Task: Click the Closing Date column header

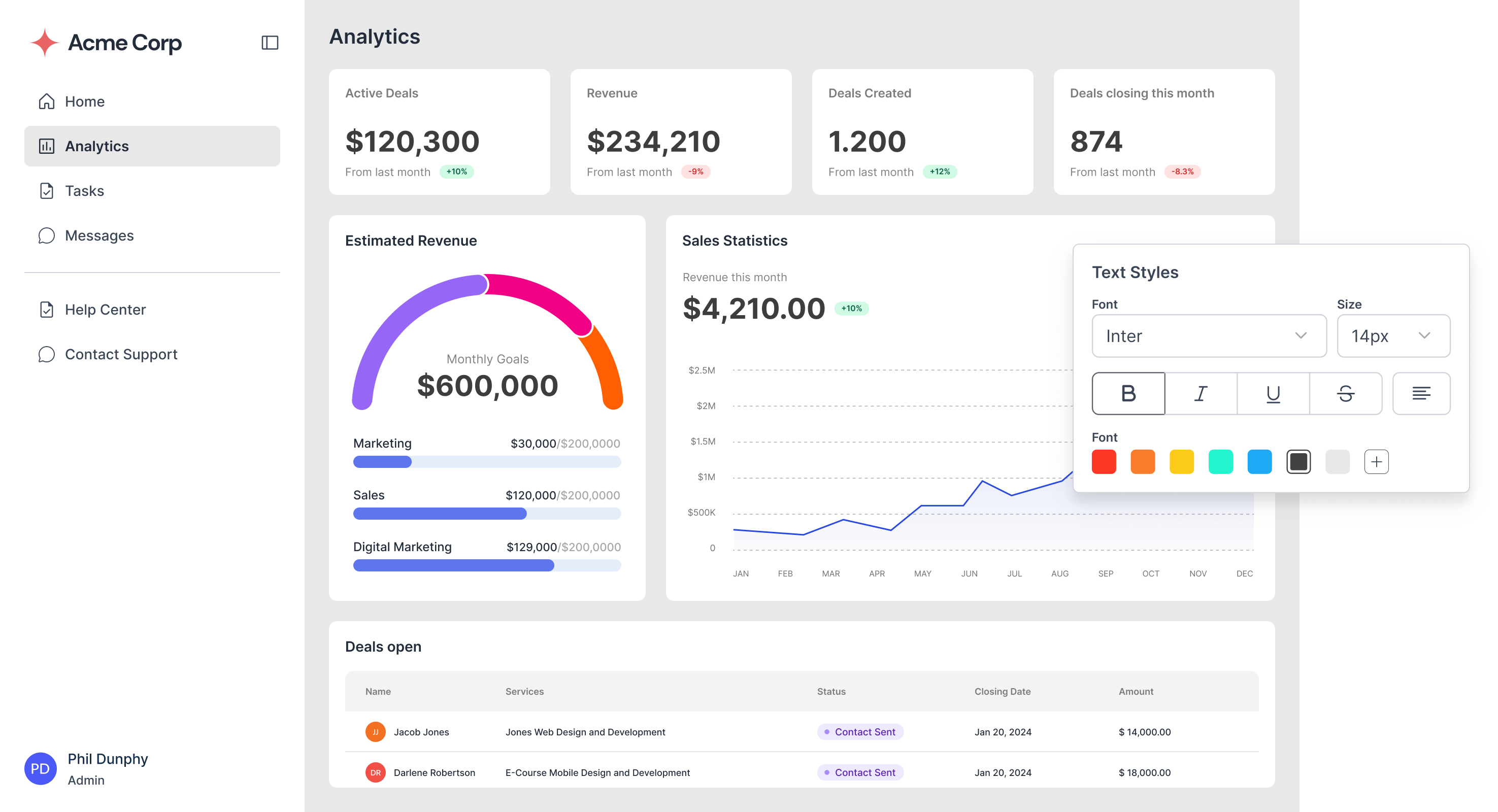Action: [1002, 691]
